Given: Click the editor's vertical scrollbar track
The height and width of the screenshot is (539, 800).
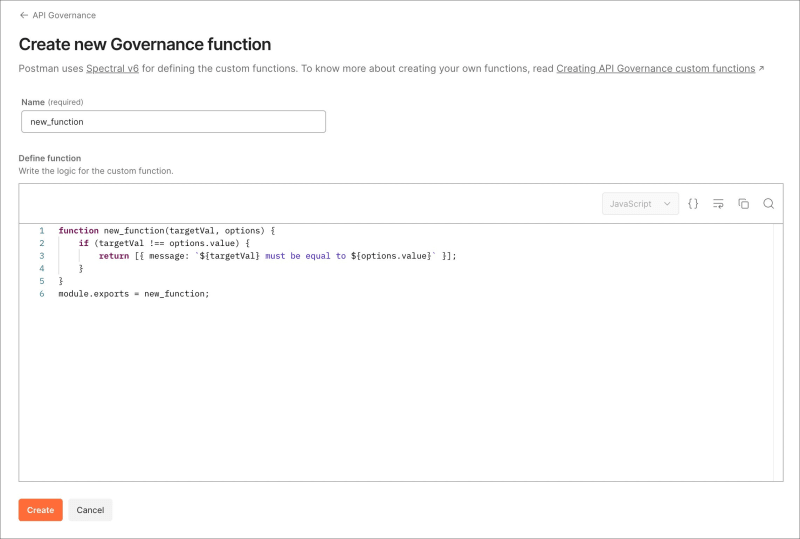Looking at the screenshot, I should 778,352.
